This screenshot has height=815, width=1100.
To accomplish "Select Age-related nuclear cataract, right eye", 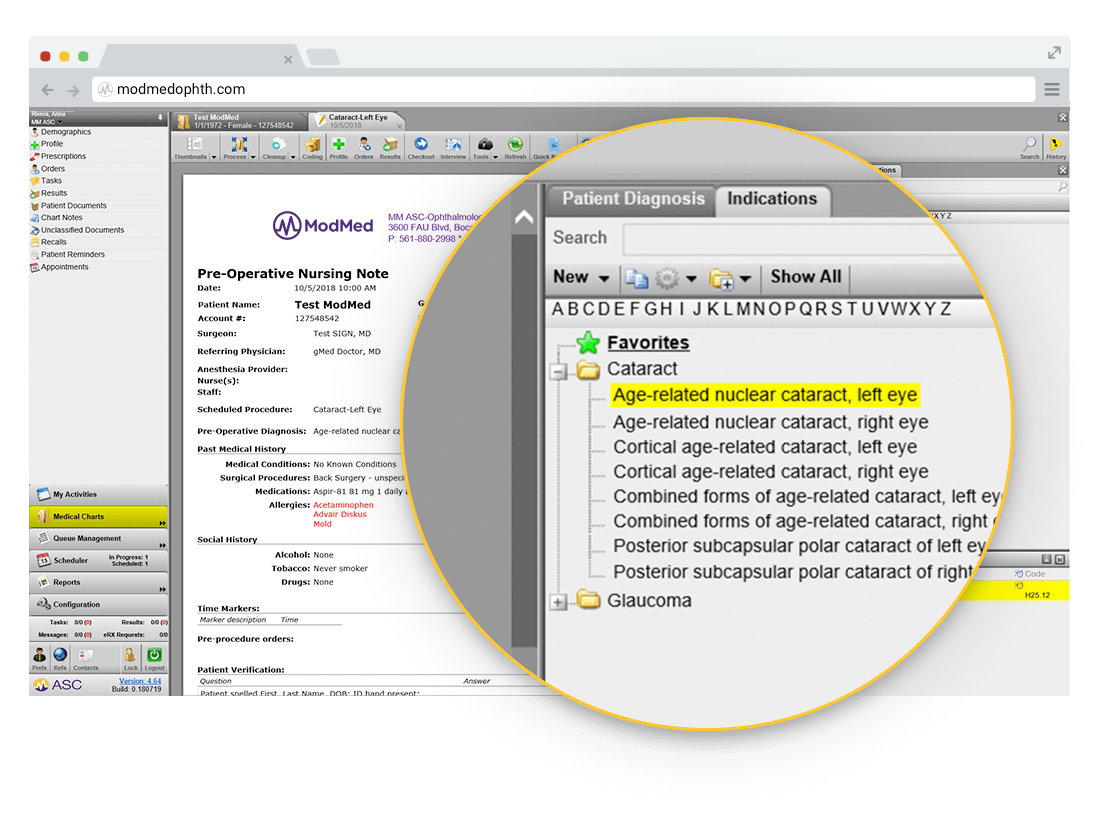I will click(770, 422).
